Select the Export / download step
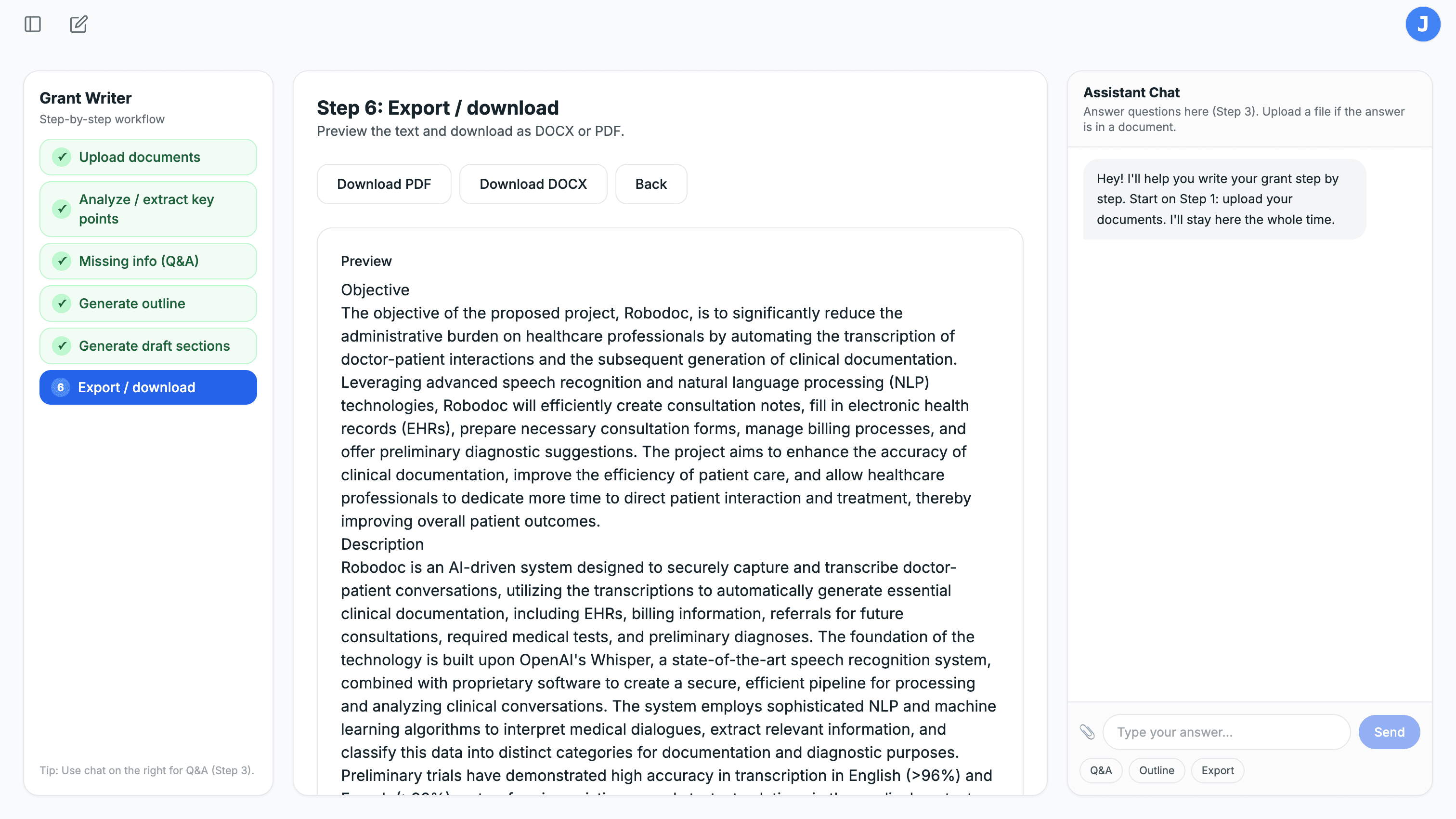This screenshot has height=819, width=1456. [147, 387]
